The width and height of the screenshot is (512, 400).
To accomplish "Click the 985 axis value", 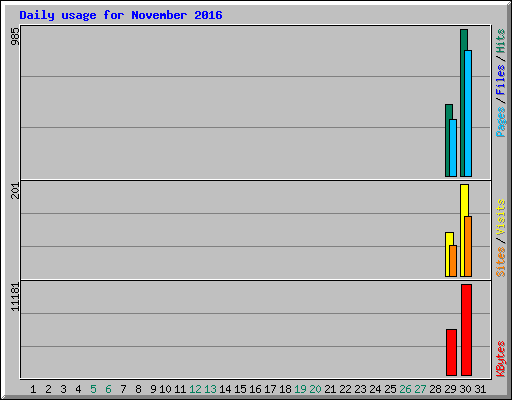I will [15, 36].
